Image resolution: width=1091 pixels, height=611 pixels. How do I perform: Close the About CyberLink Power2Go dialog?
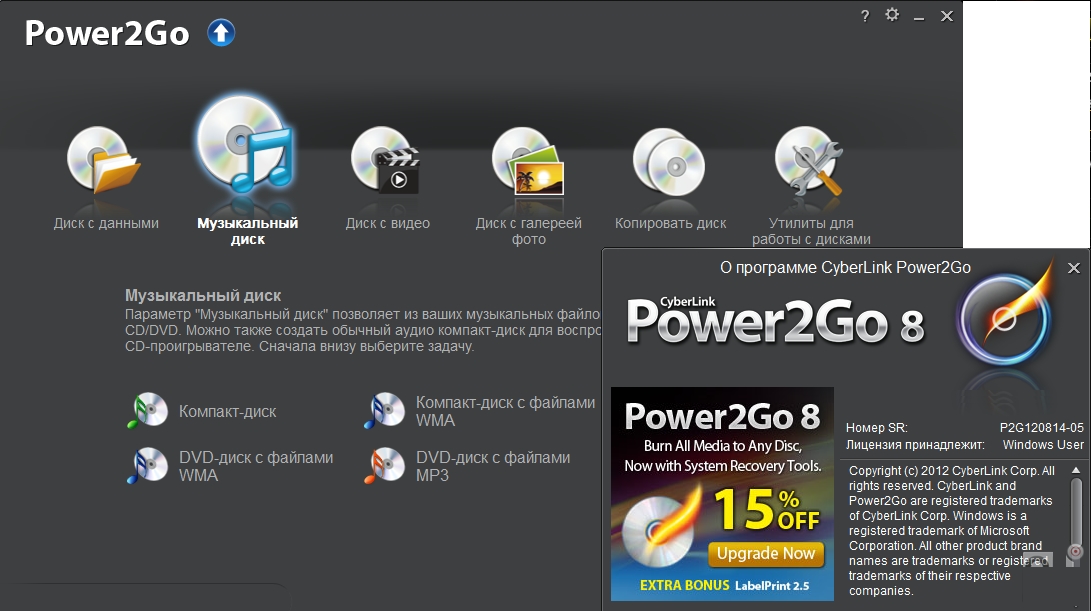click(1074, 268)
